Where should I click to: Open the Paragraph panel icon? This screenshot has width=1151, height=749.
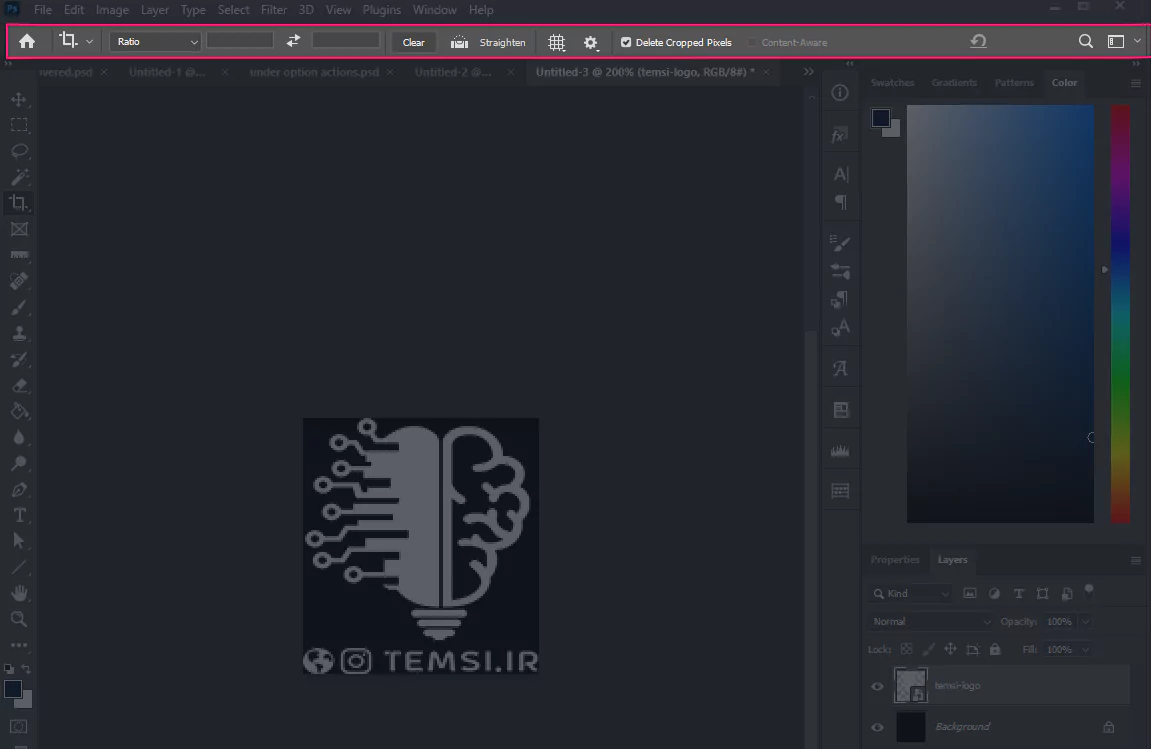pos(840,202)
